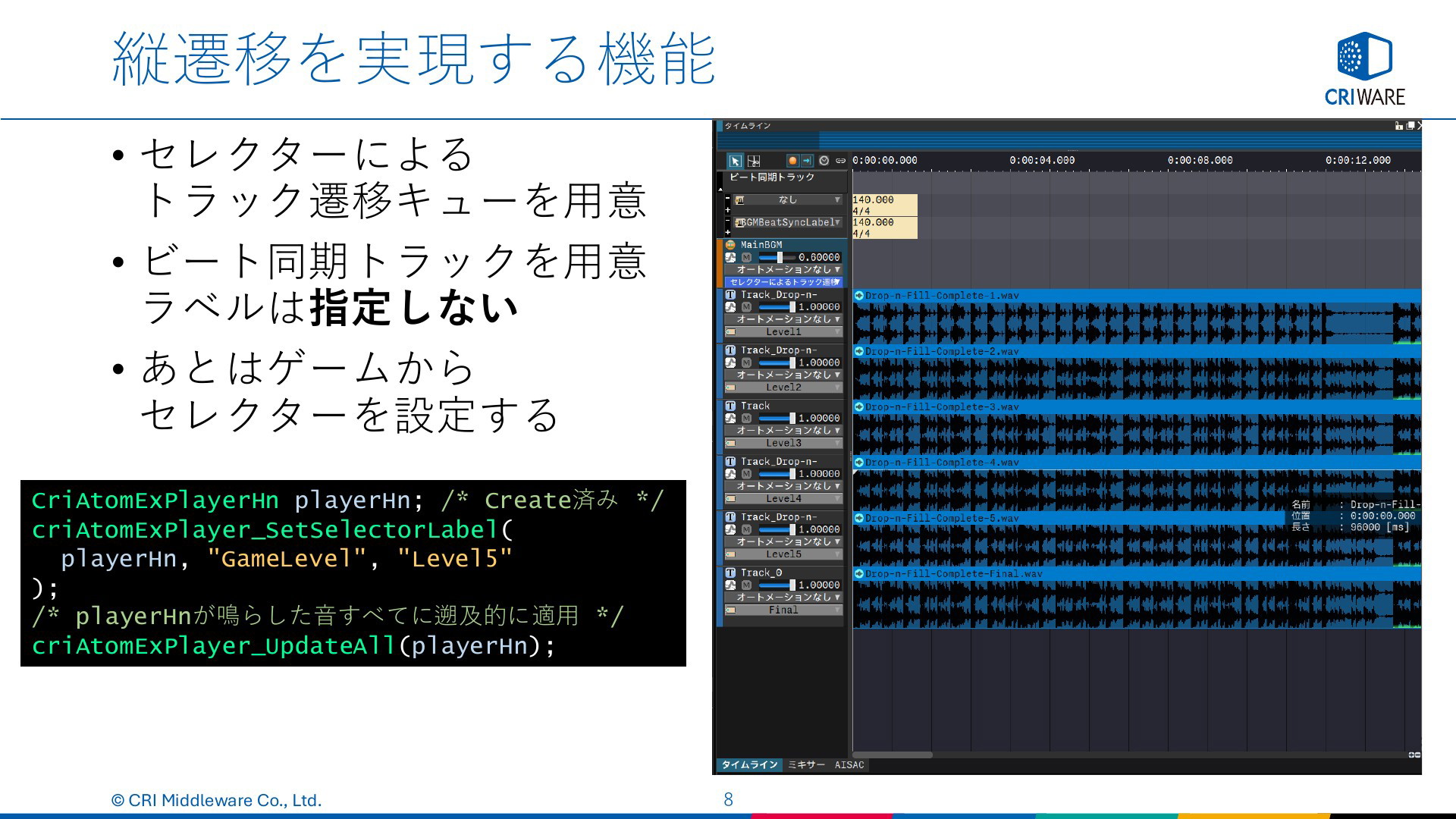
Task: Open the Level1 selector label dropdown
Action: 784,332
